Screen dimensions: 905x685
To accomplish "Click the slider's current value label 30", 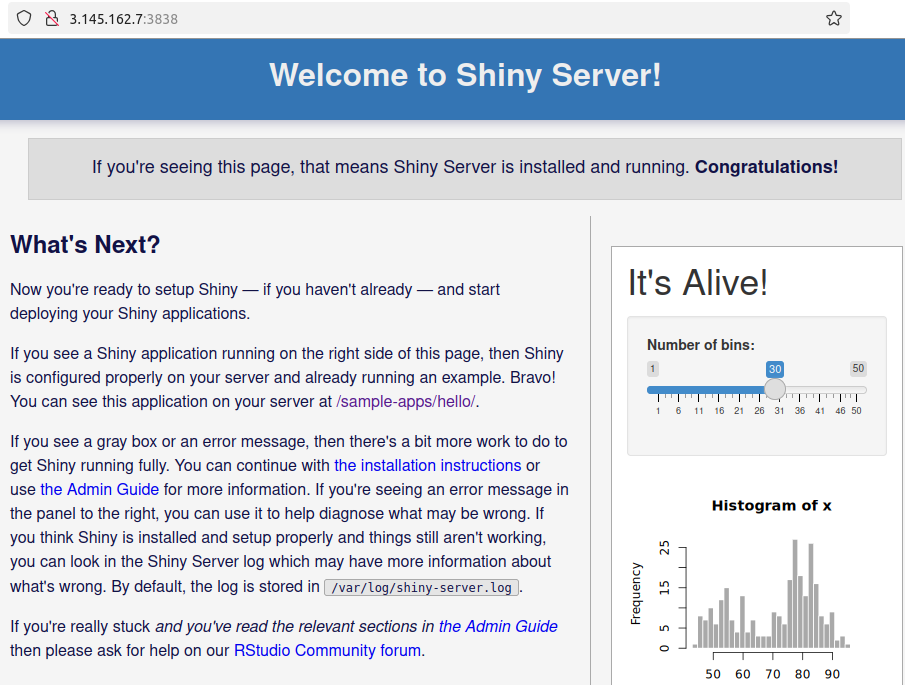I will click(x=775, y=369).
